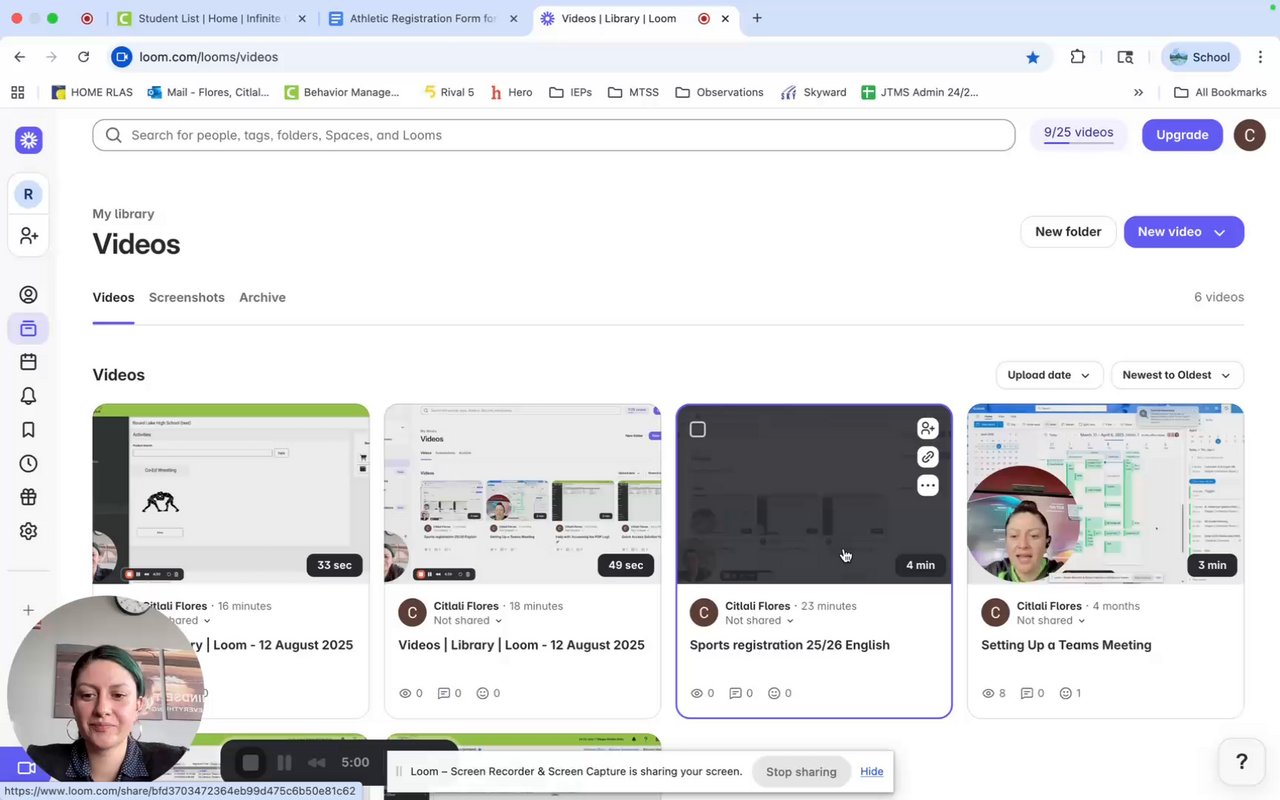Open the New video dropdown
Screen dimensions: 1280x800
[x=1183, y=232]
